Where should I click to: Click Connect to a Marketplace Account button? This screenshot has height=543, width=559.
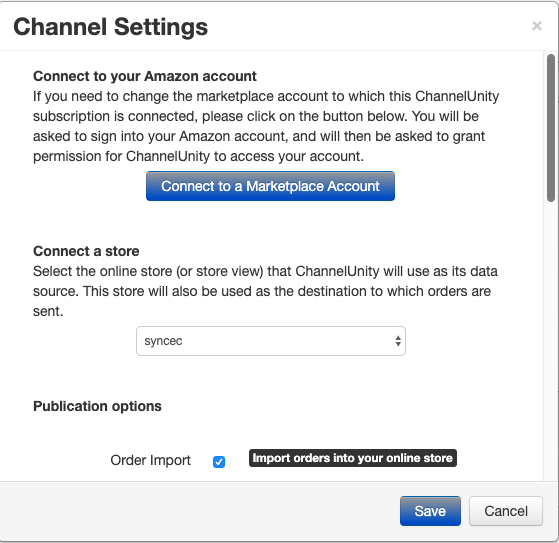tap(270, 186)
